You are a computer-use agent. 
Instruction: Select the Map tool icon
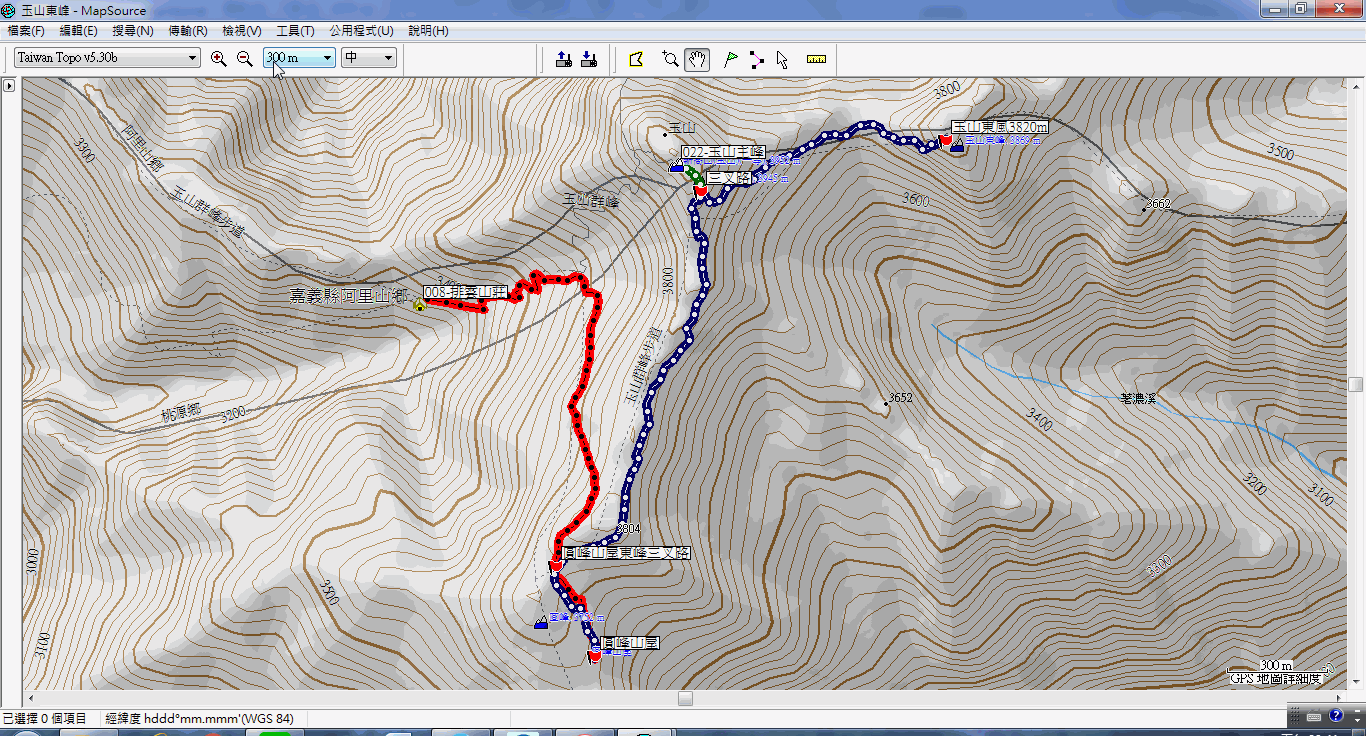point(636,59)
